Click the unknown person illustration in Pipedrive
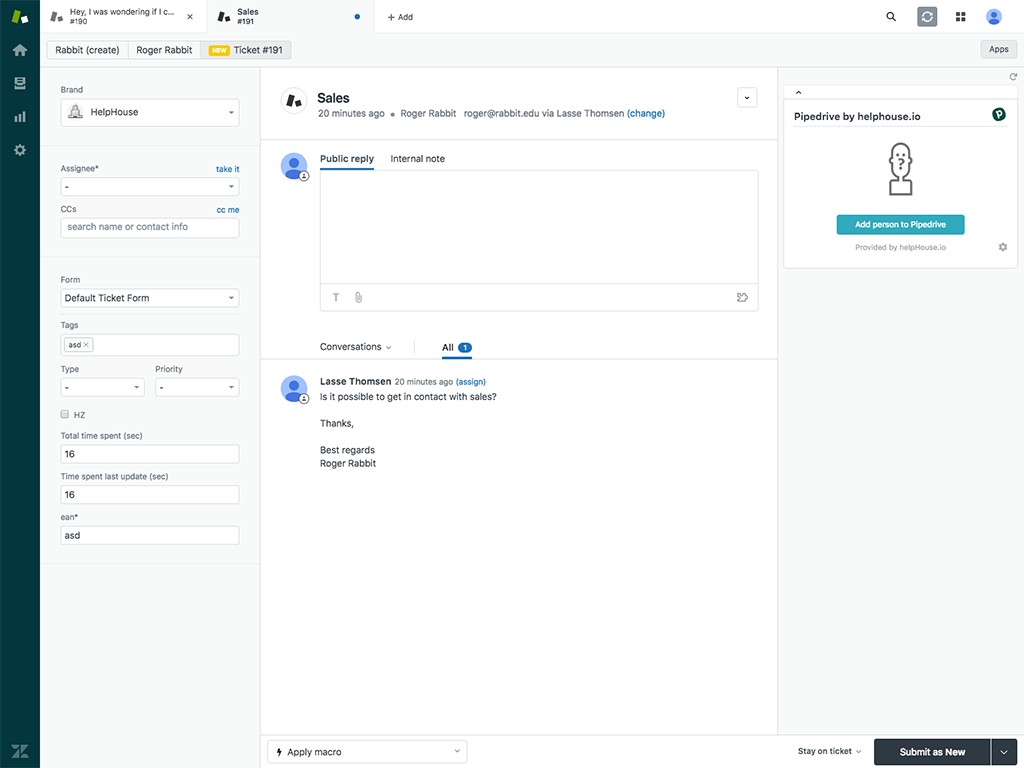The image size is (1024, 768). point(900,169)
